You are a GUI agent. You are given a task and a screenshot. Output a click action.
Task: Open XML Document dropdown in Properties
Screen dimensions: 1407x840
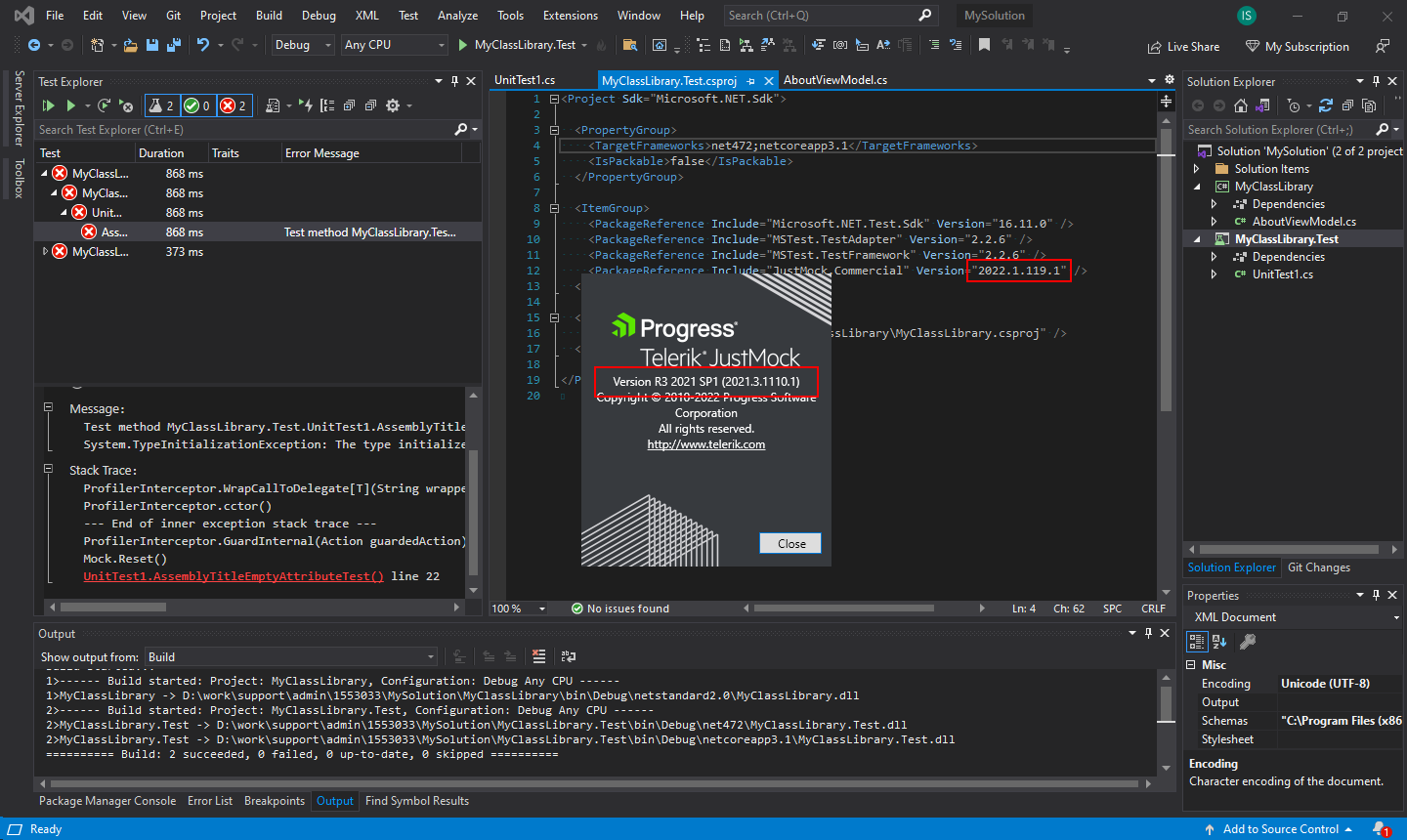pyautogui.click(x=1295, y=617)
